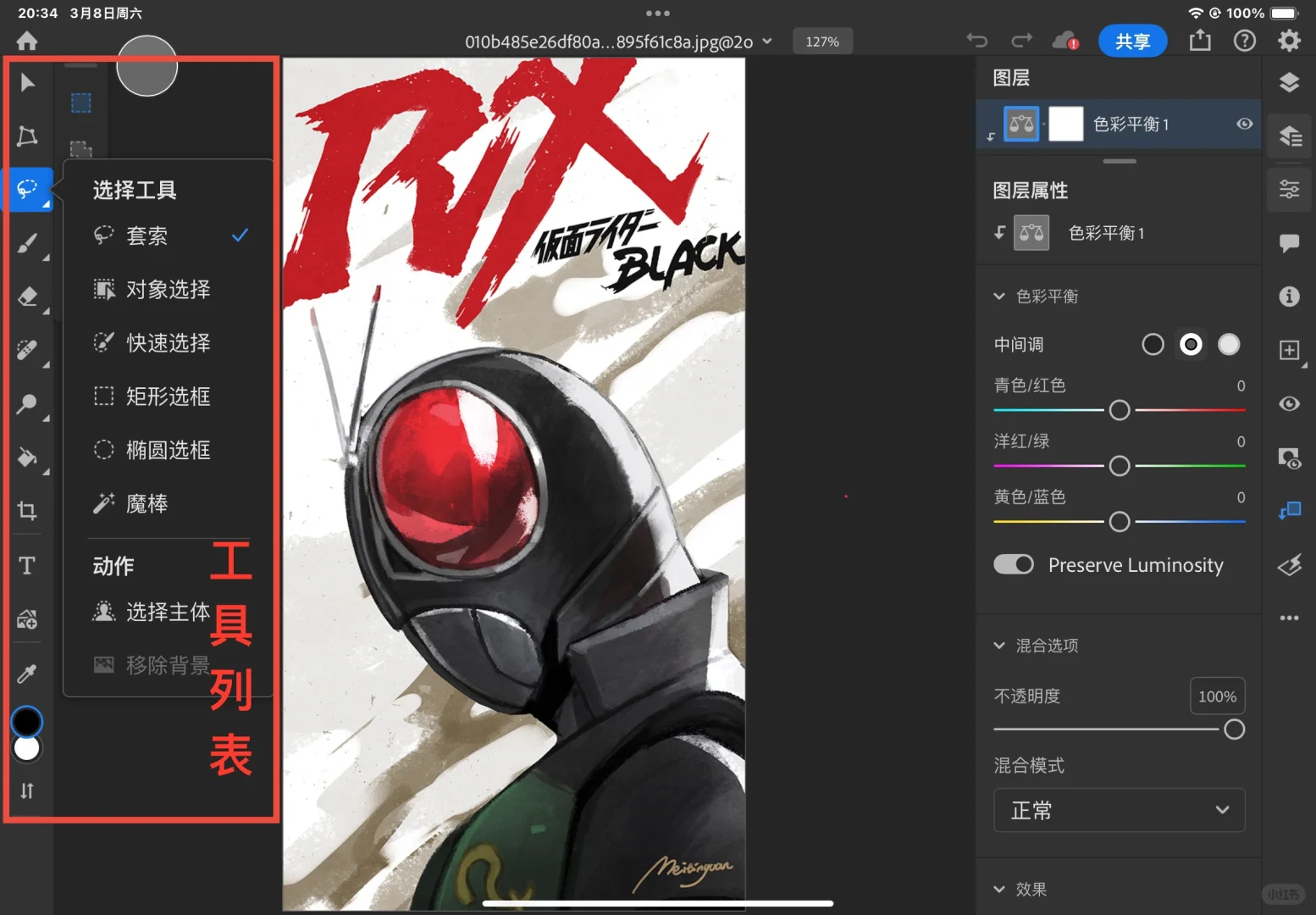Disable the Preserve Luminosity toggle
Screen dimensions: 1316x915
pos(1014,564)
